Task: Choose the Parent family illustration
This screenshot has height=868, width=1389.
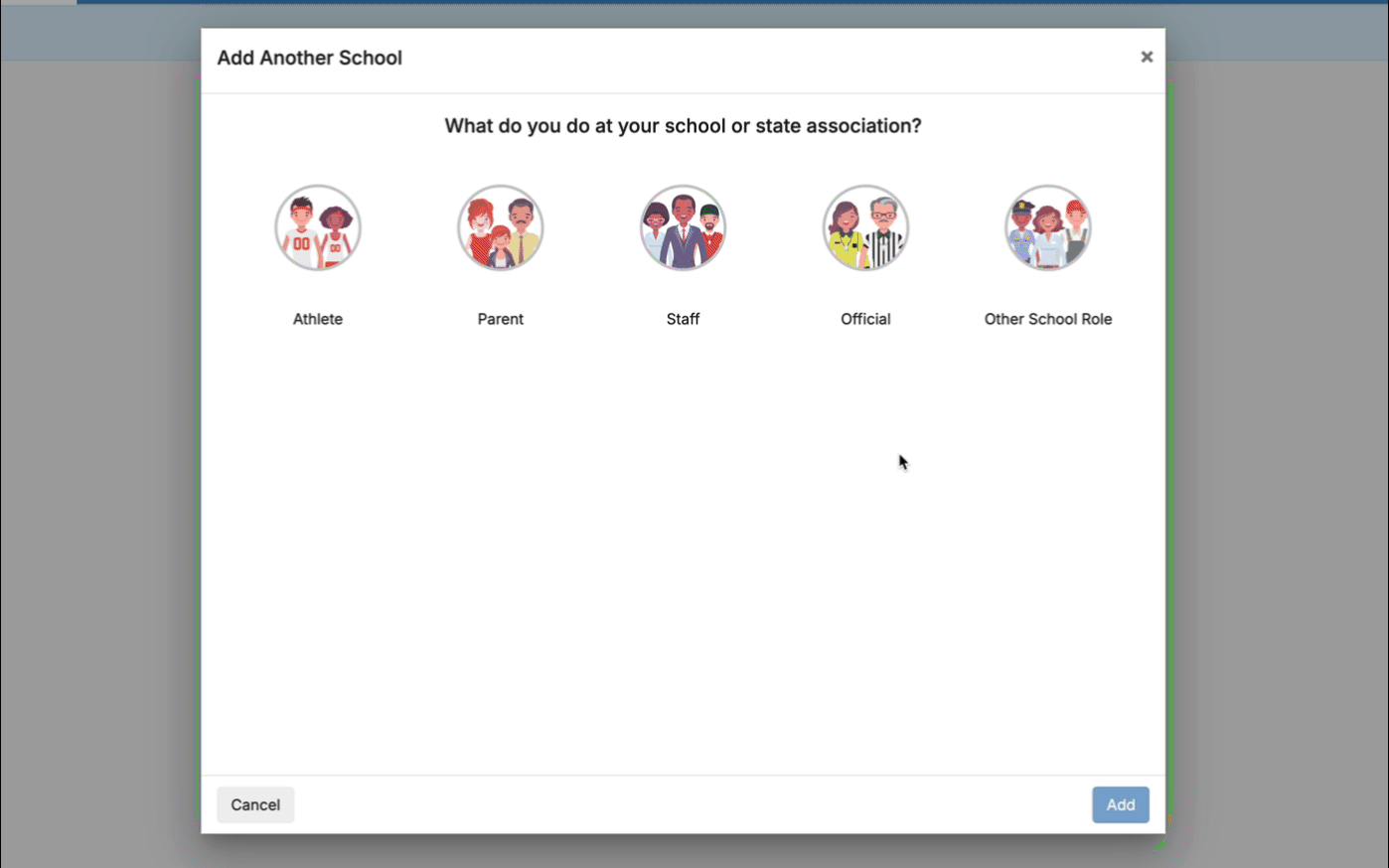Action: (500, 227)
